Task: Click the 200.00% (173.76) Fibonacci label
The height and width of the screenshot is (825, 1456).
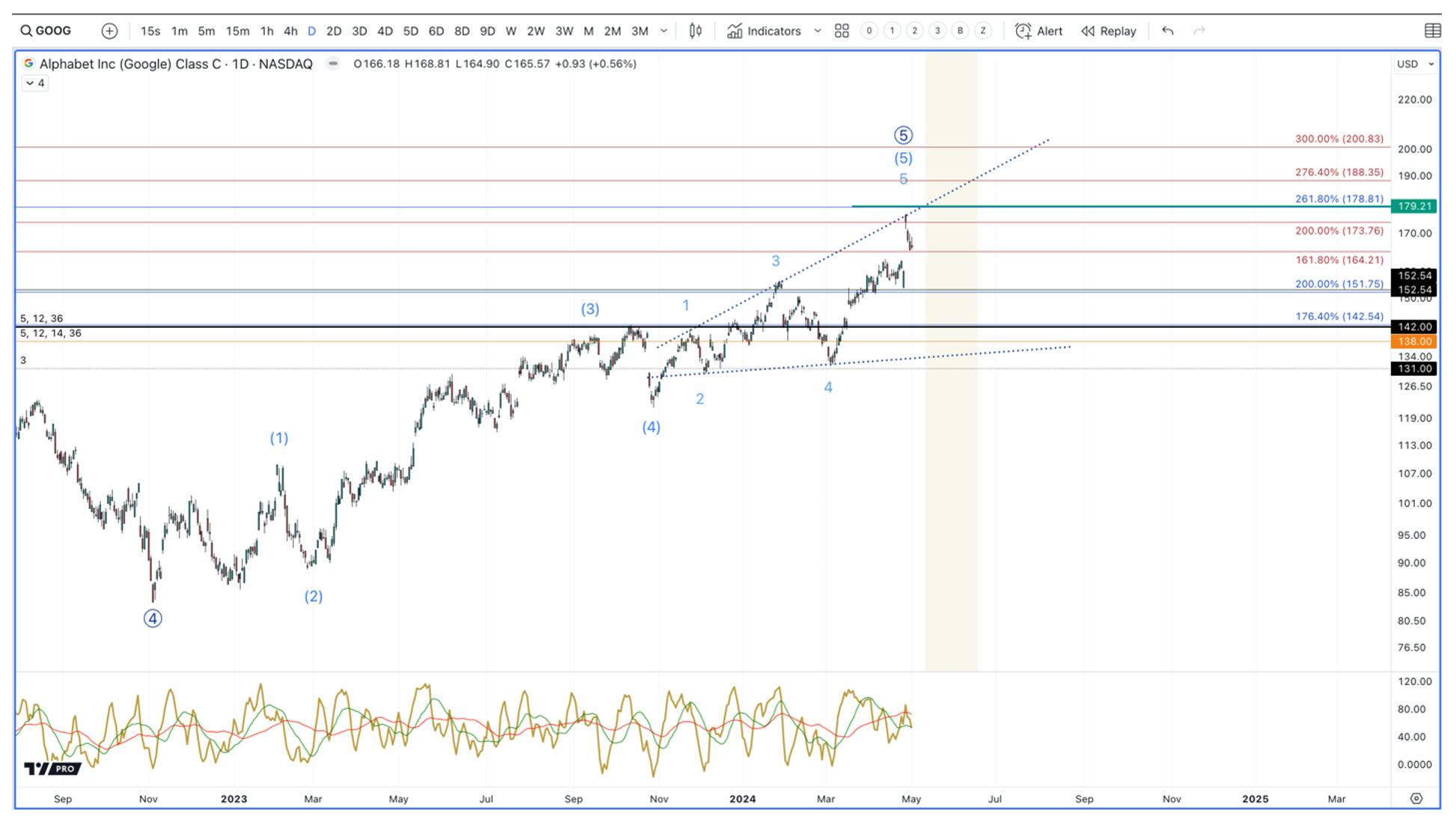Action: 1339,231
